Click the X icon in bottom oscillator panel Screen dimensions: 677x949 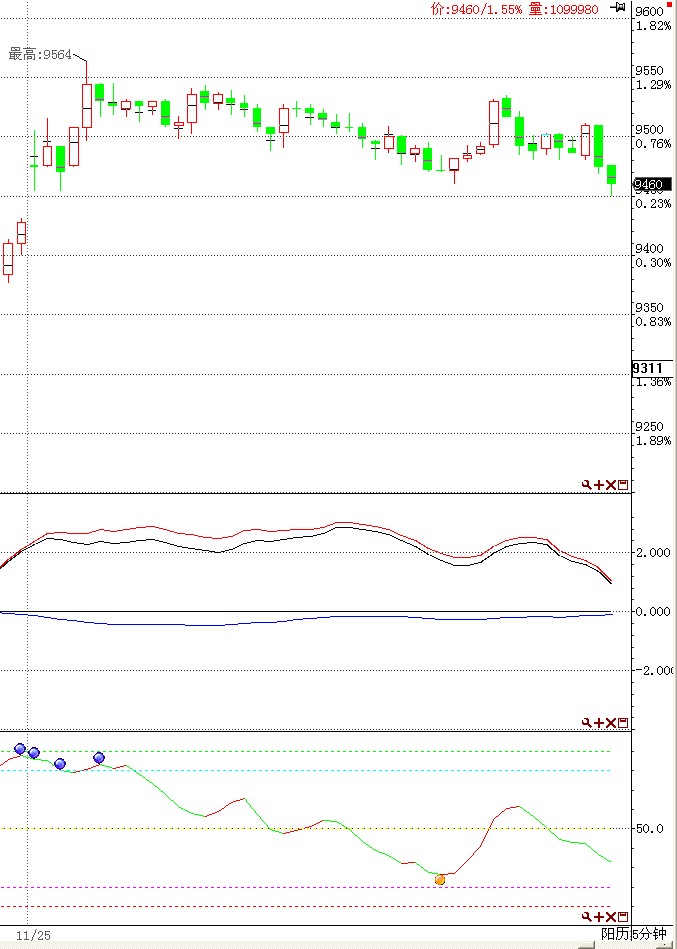(x=611, y=916)
